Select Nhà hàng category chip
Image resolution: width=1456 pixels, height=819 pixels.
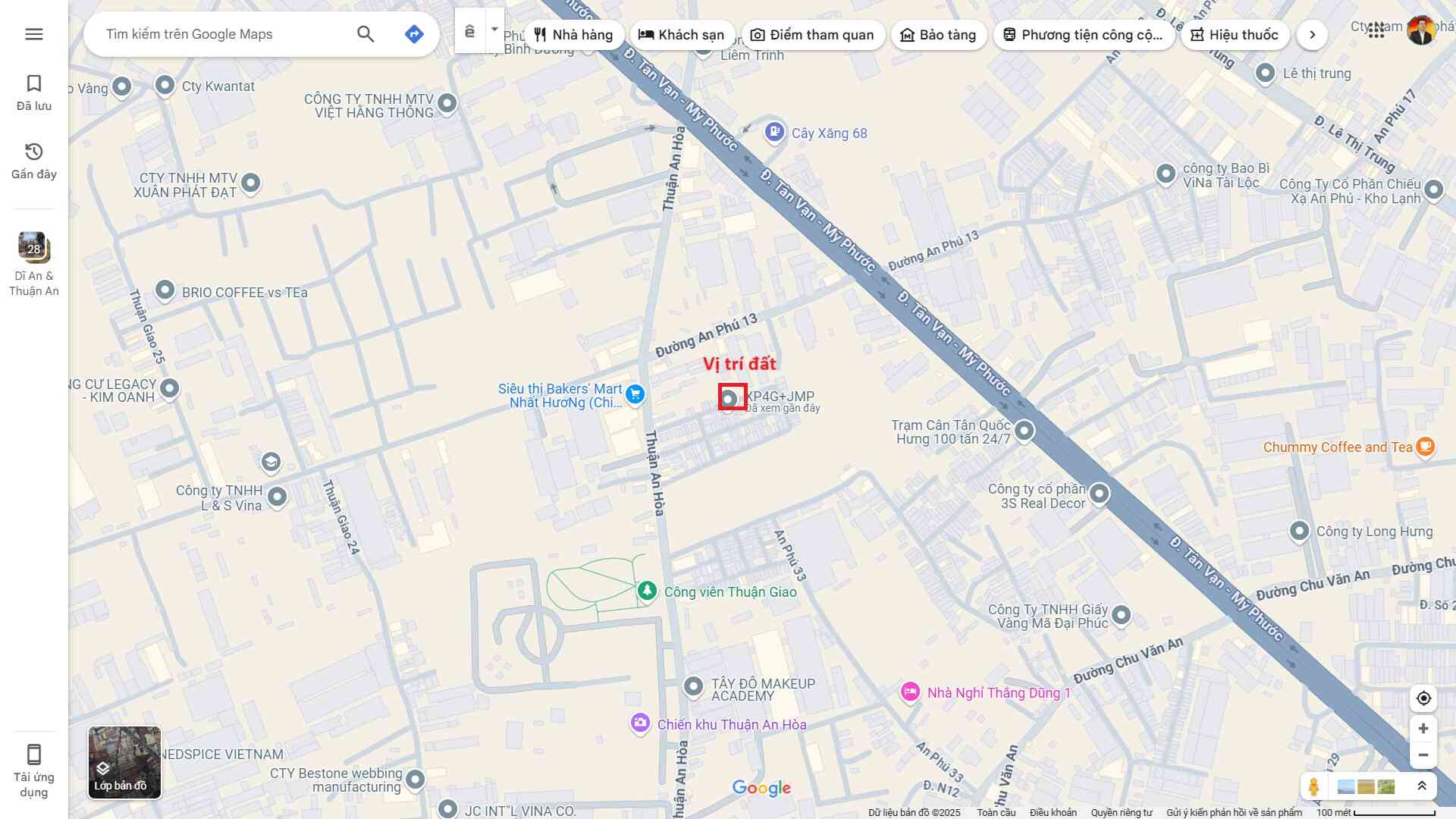(x=573, y=35)
